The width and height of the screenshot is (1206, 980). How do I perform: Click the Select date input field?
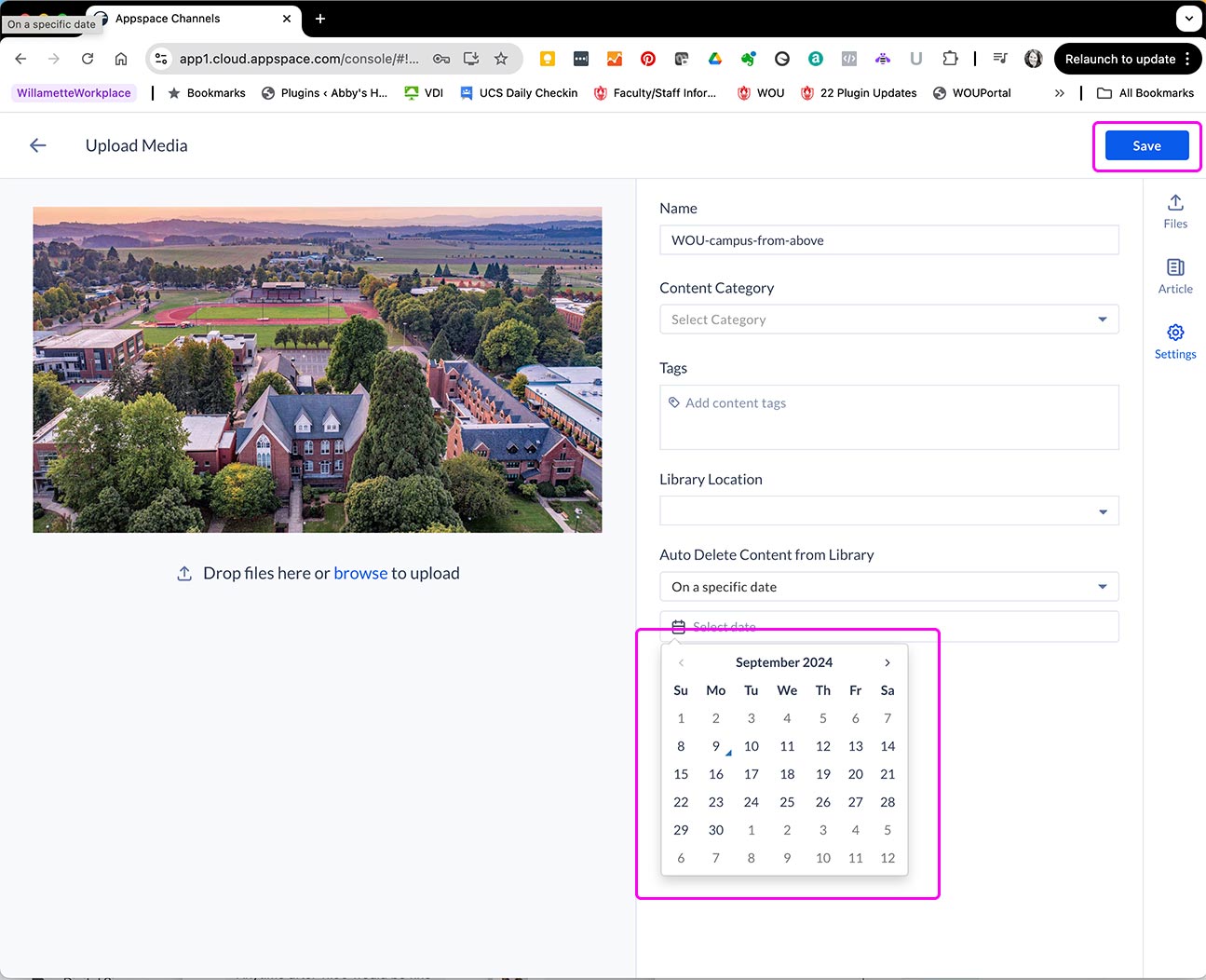pyautogui.click(x=888, y=627)
